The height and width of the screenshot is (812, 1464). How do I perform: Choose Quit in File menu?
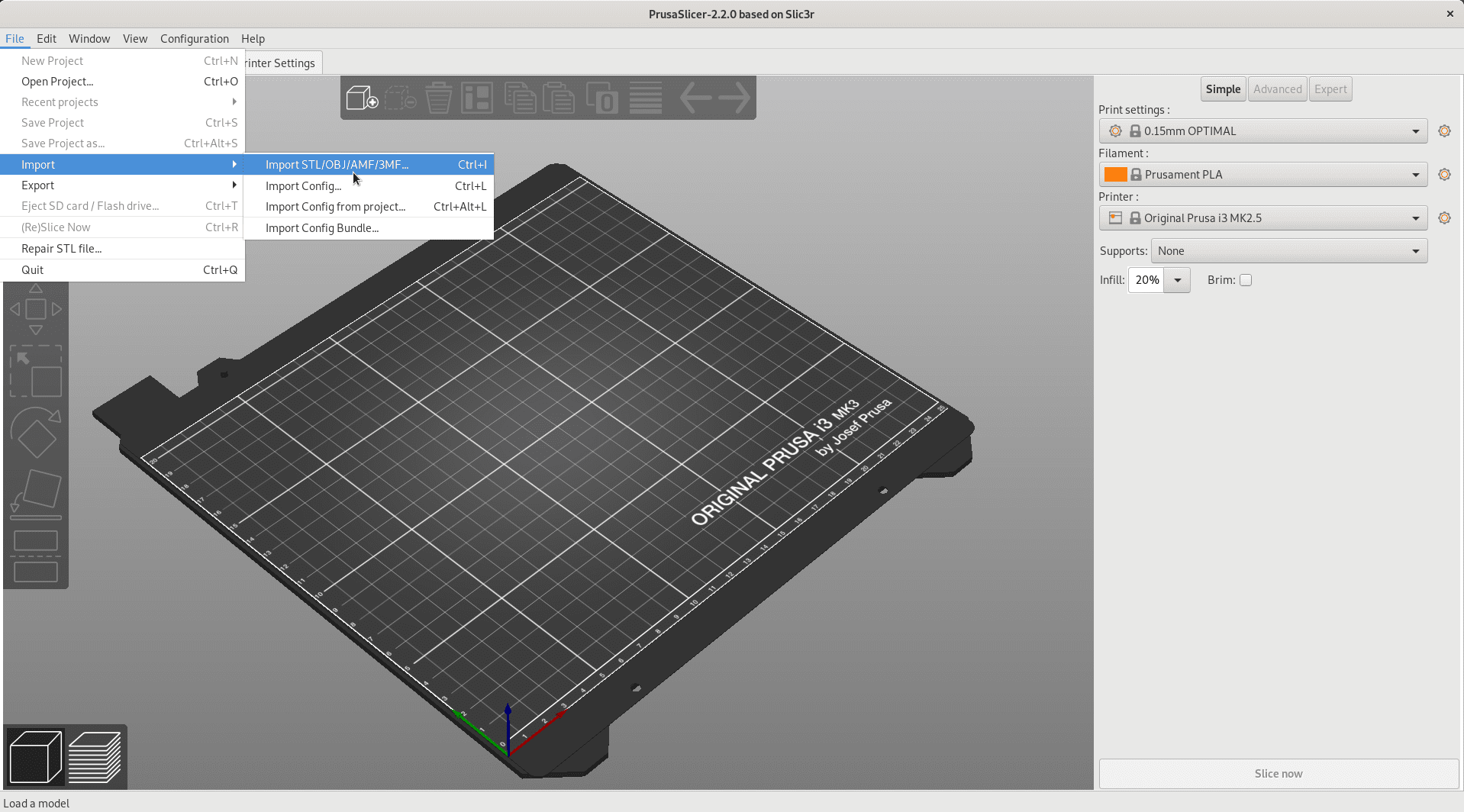click(x=122, y=270)
